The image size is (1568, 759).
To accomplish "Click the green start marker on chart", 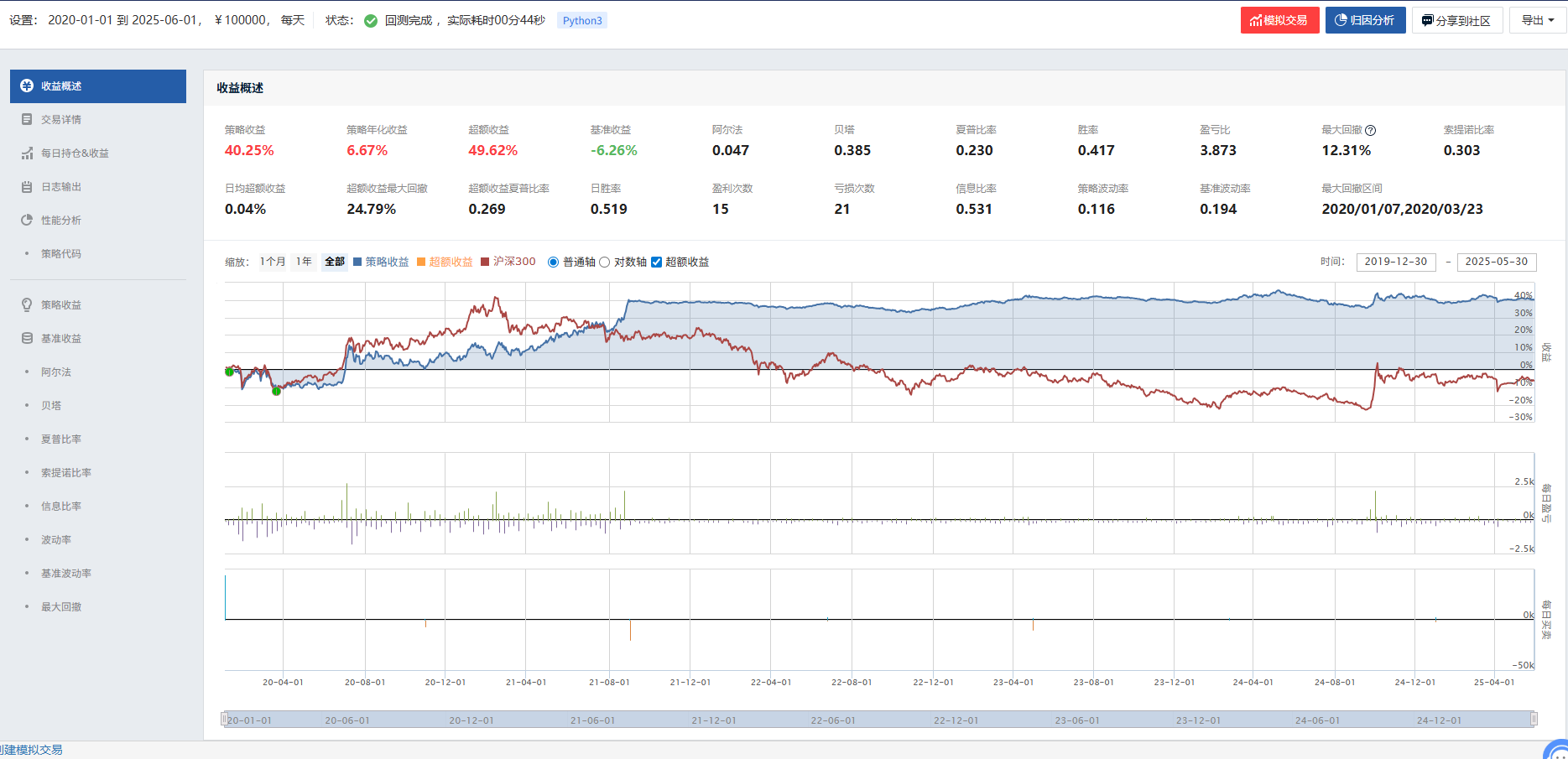I will [229, 372].
